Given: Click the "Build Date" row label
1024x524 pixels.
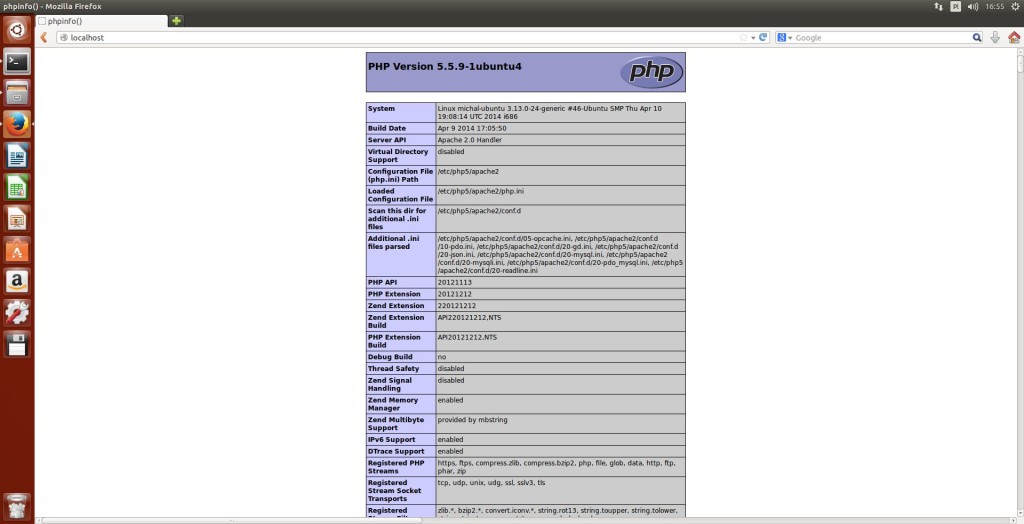Looking at the screenshot, I should 387,128.
